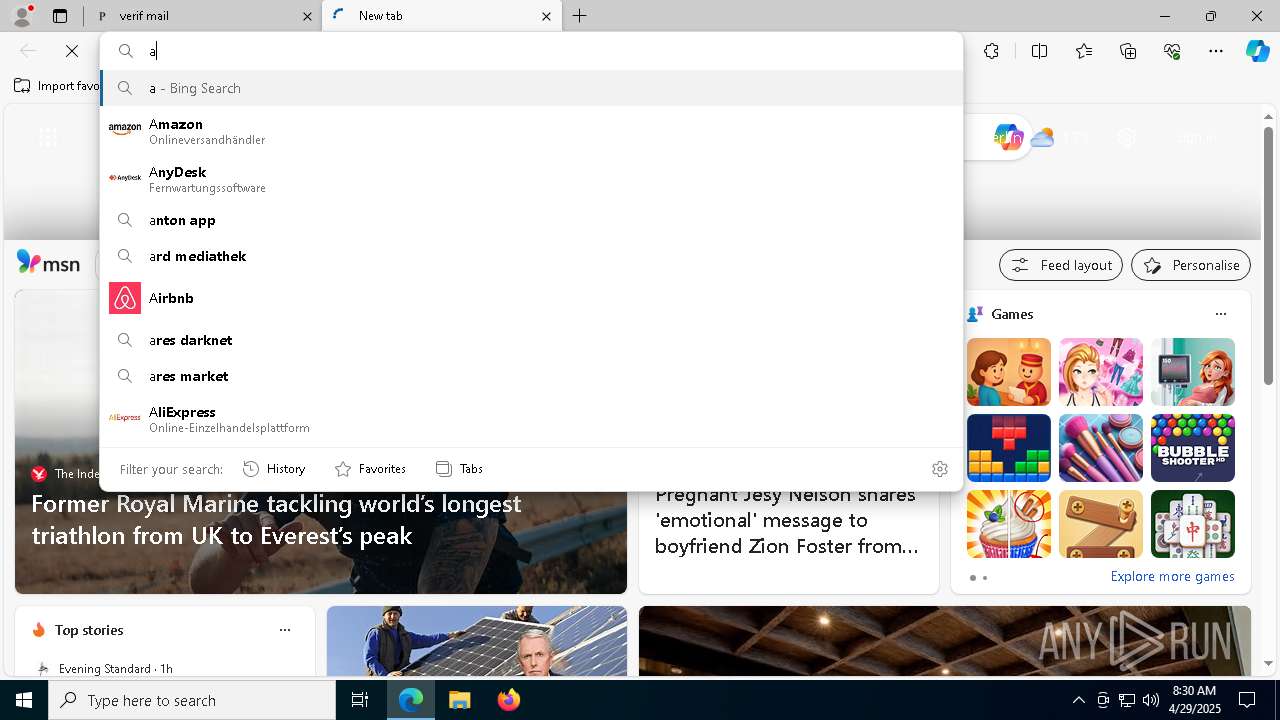Open Task View on the taskbar
The width and height of the screenshot is (1280, 720).
[360, 700]
